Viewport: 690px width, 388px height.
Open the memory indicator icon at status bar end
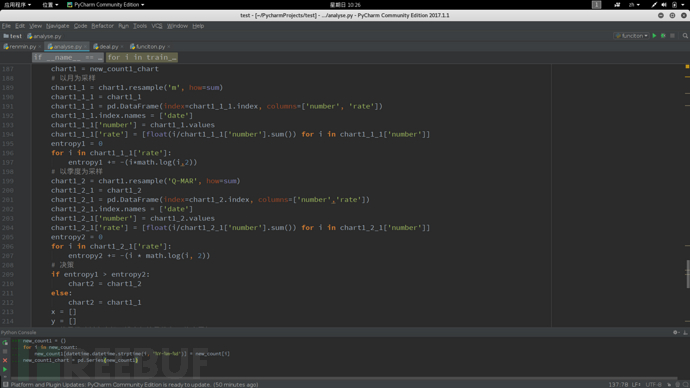[x=686, y=384]
